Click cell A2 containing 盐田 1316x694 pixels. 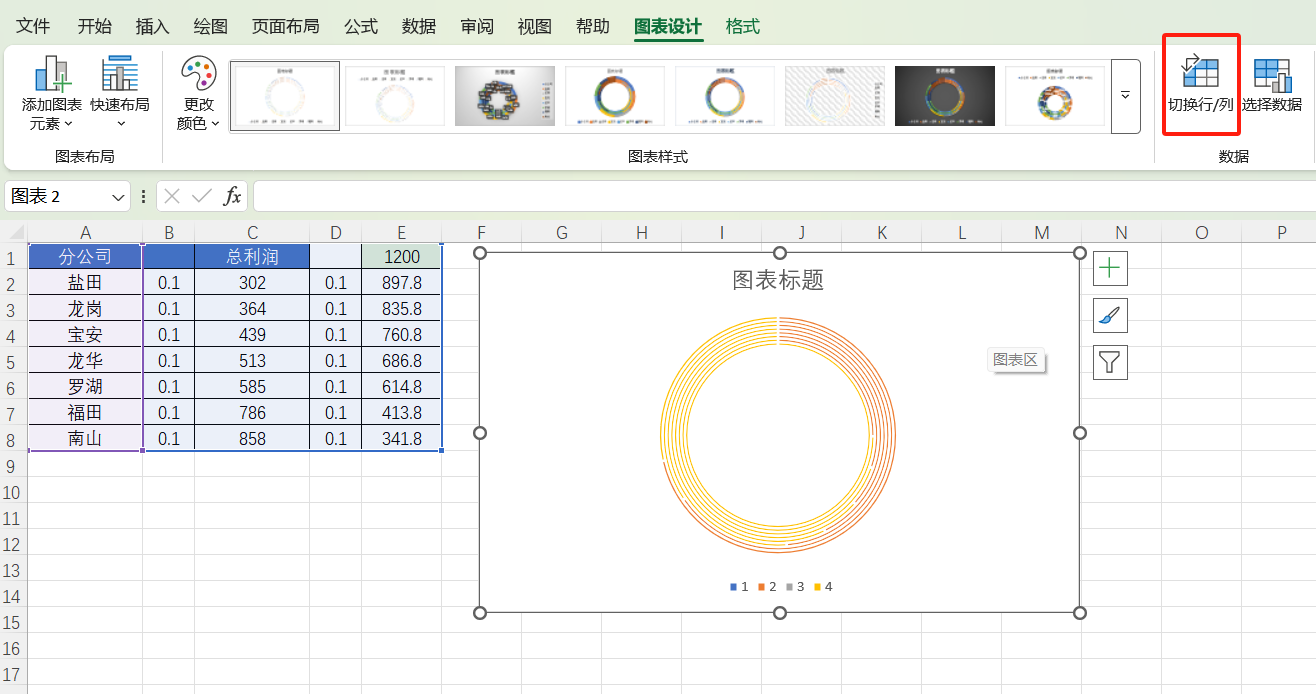point(85,282)
